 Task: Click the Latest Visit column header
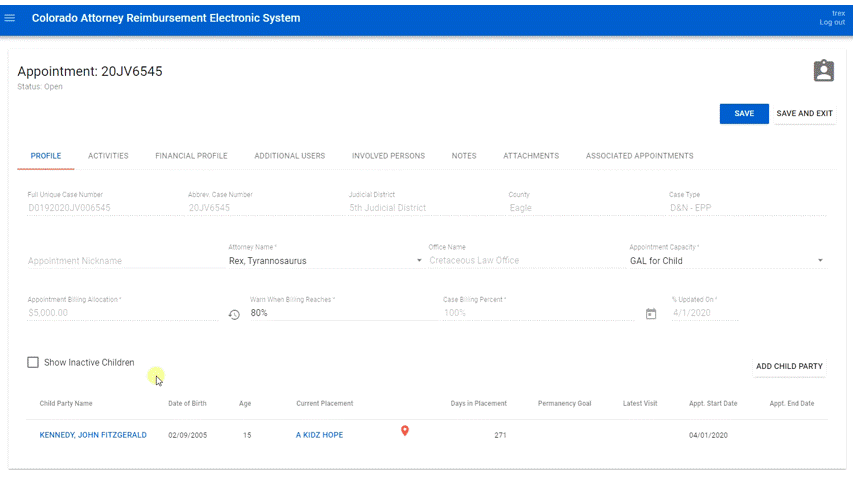640,403
